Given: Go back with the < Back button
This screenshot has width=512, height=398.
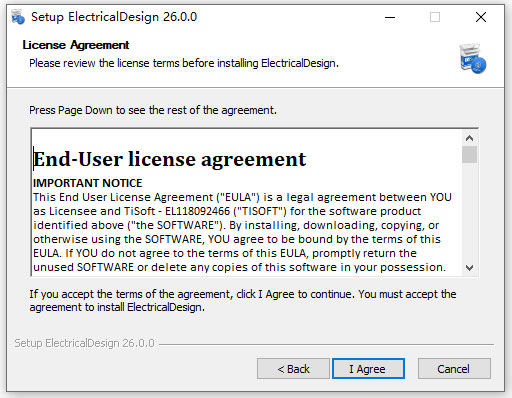Looking at the screenshot, I should click(x=293, y=369).
